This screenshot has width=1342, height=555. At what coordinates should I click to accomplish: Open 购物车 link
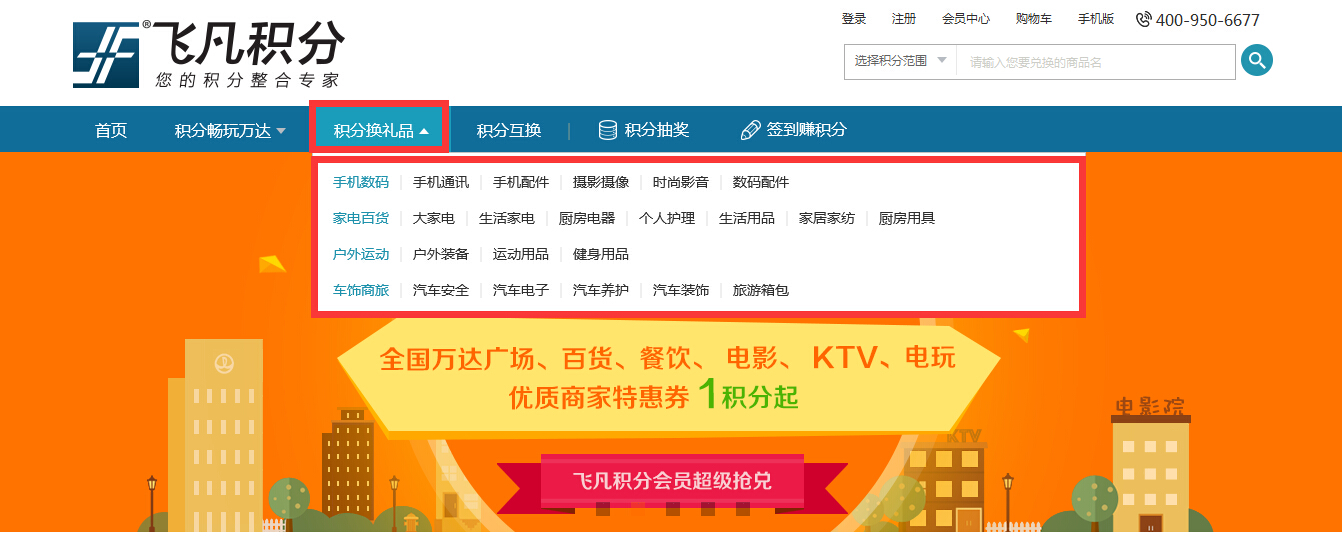tap(1034, 19)
